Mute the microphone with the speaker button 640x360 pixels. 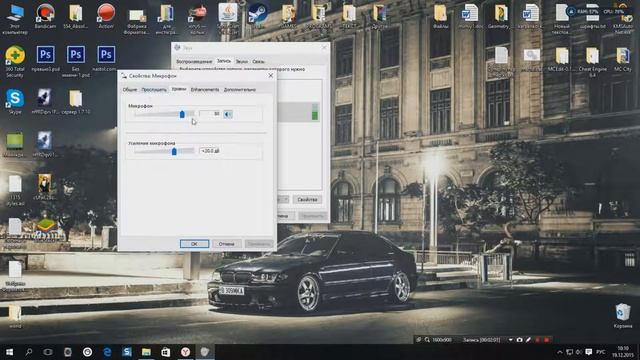228,114
